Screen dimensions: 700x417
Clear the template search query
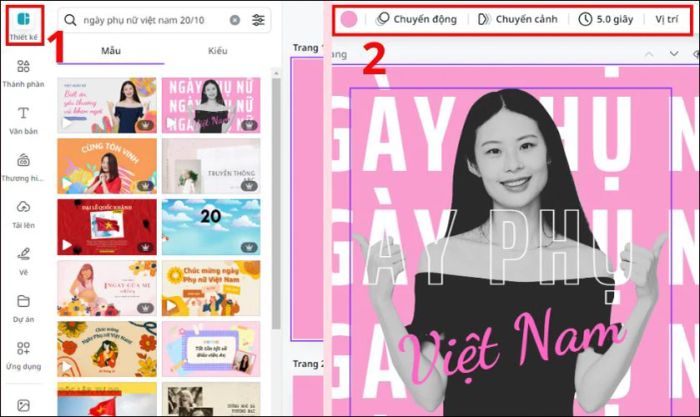tap(235, 20)
